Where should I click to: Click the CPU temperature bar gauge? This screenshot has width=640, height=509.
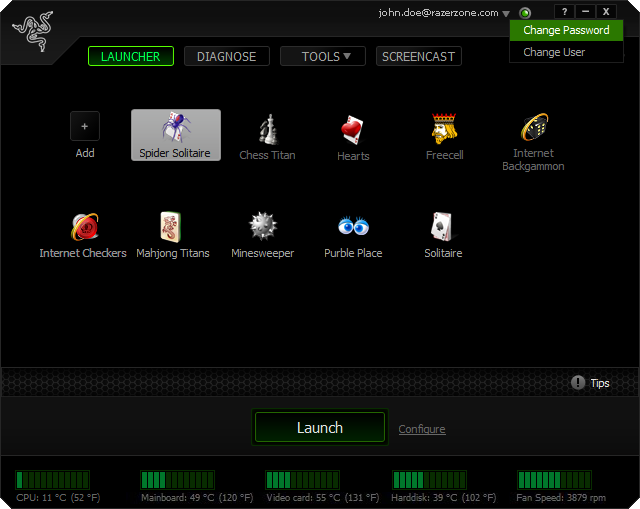52,480
